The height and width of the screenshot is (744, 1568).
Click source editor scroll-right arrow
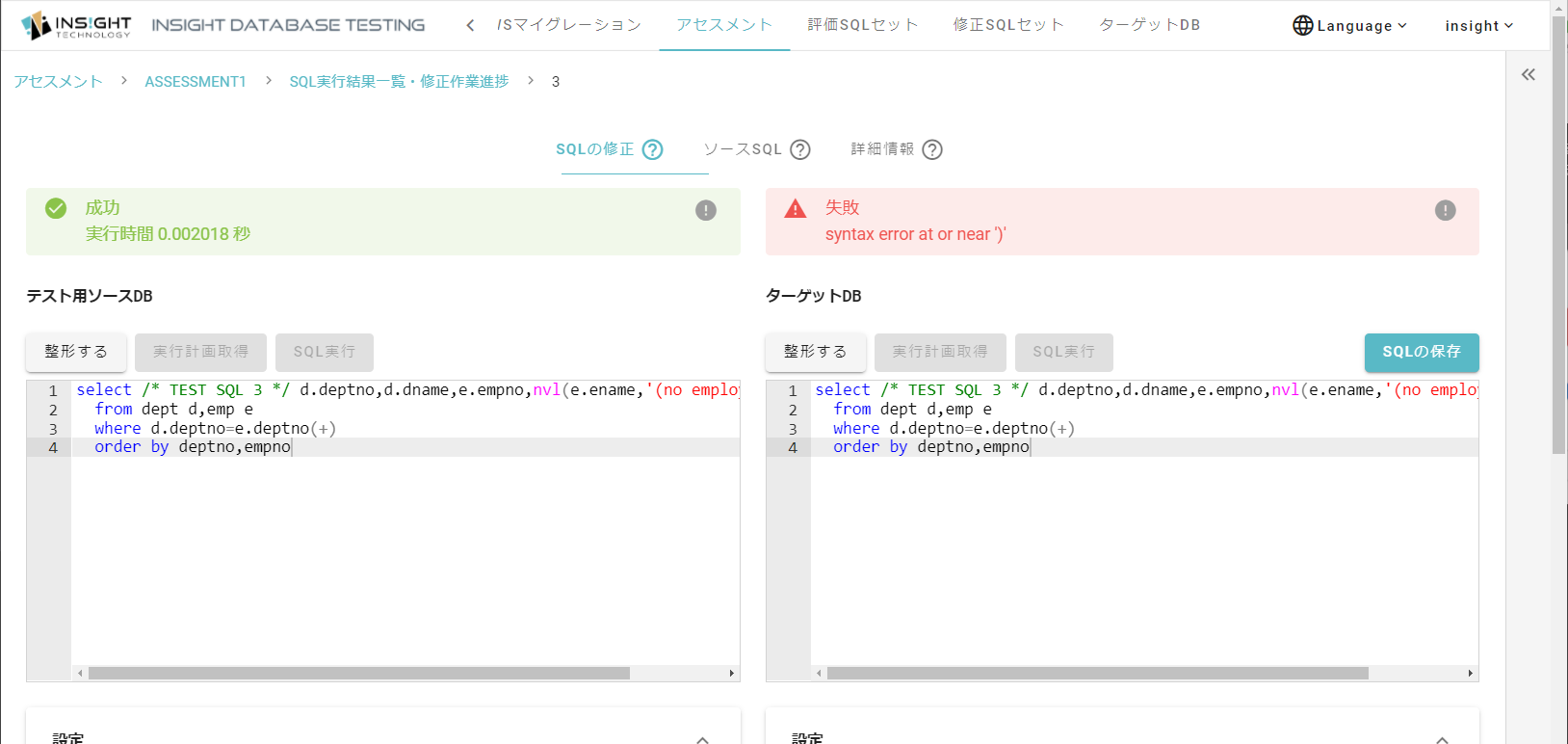[732, 674]
